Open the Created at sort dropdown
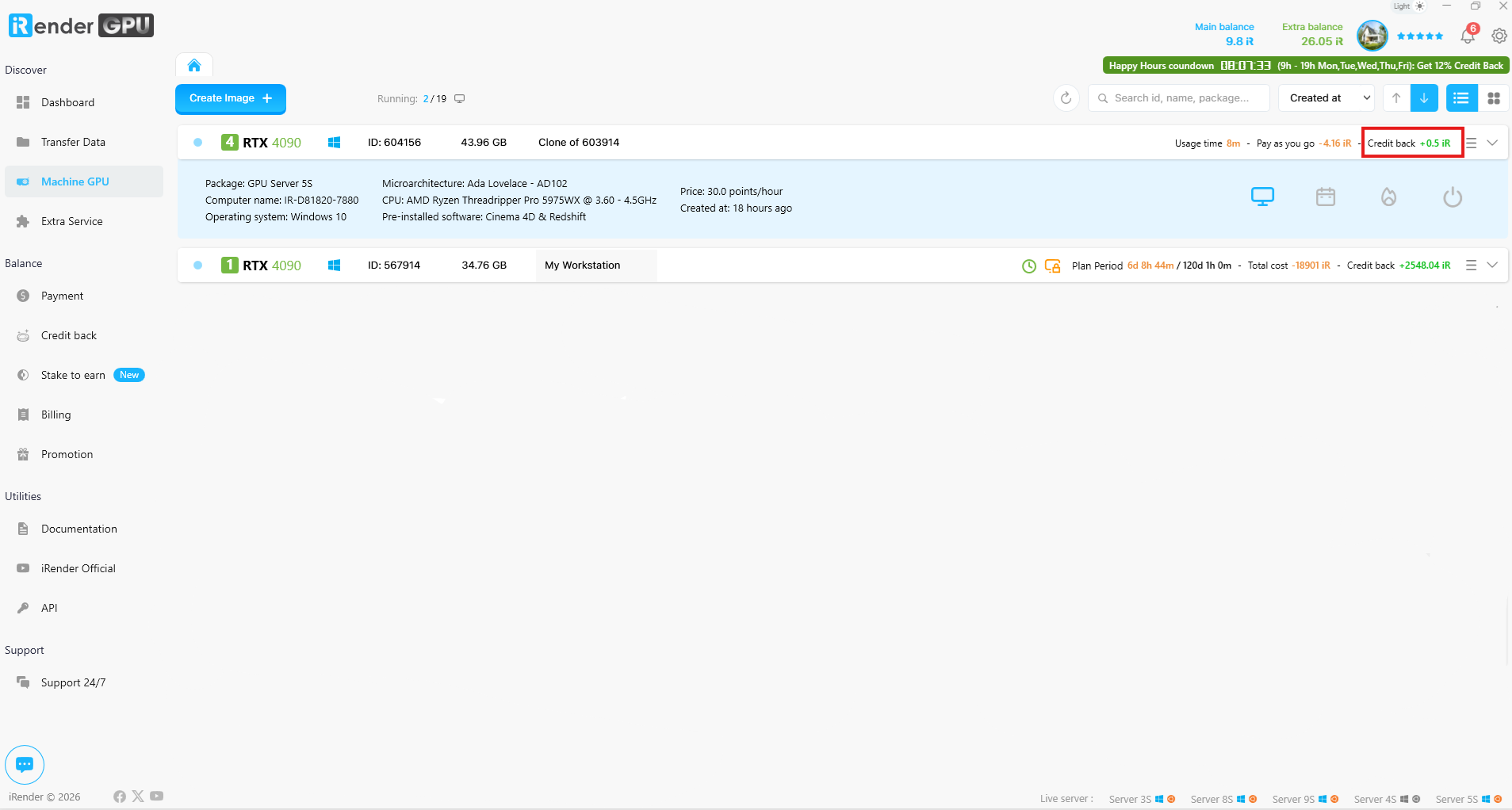Viewport: 1512px width, 810px height. 1326,98
